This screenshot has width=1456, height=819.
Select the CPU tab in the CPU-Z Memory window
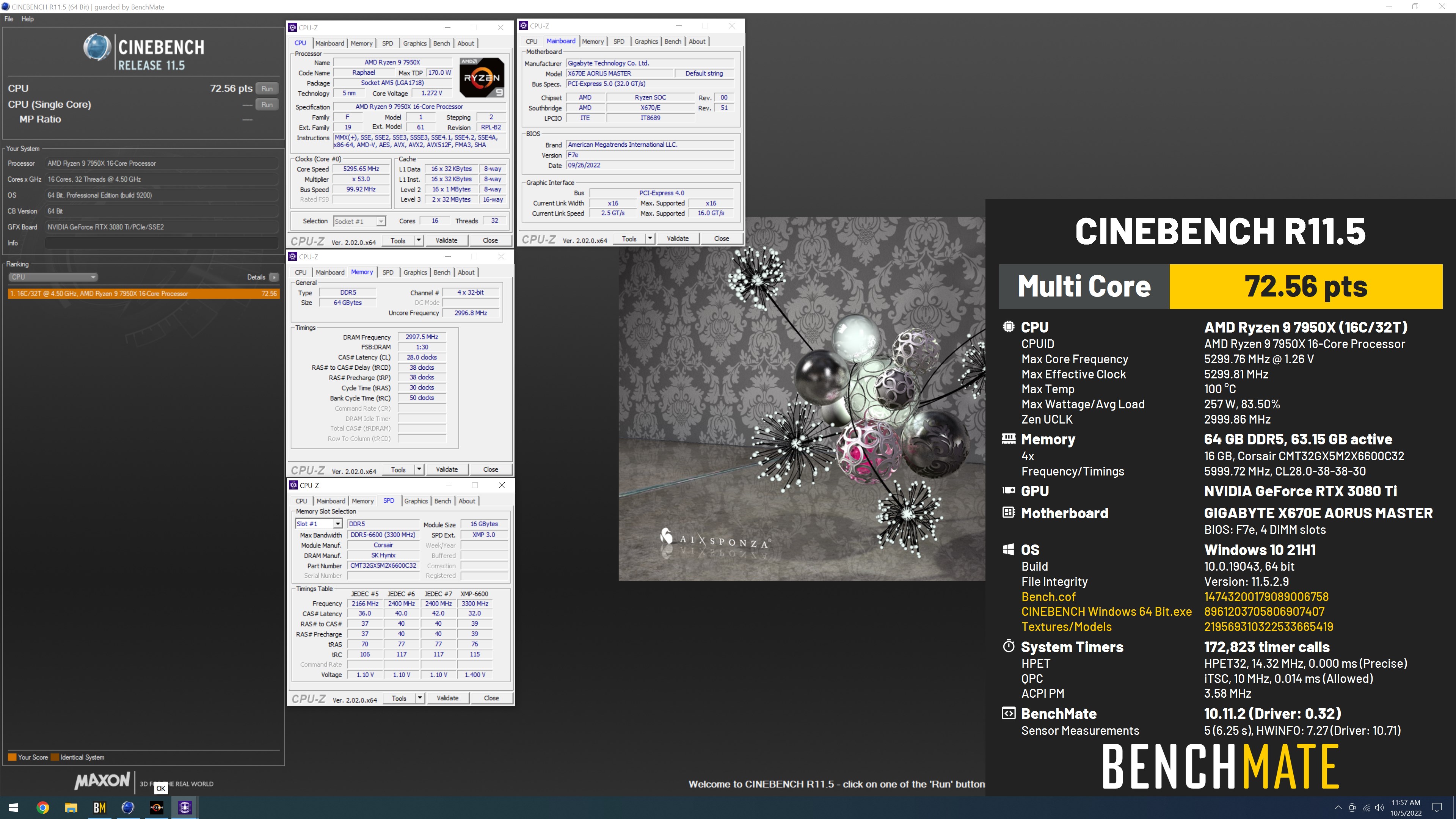click(301, 273)
